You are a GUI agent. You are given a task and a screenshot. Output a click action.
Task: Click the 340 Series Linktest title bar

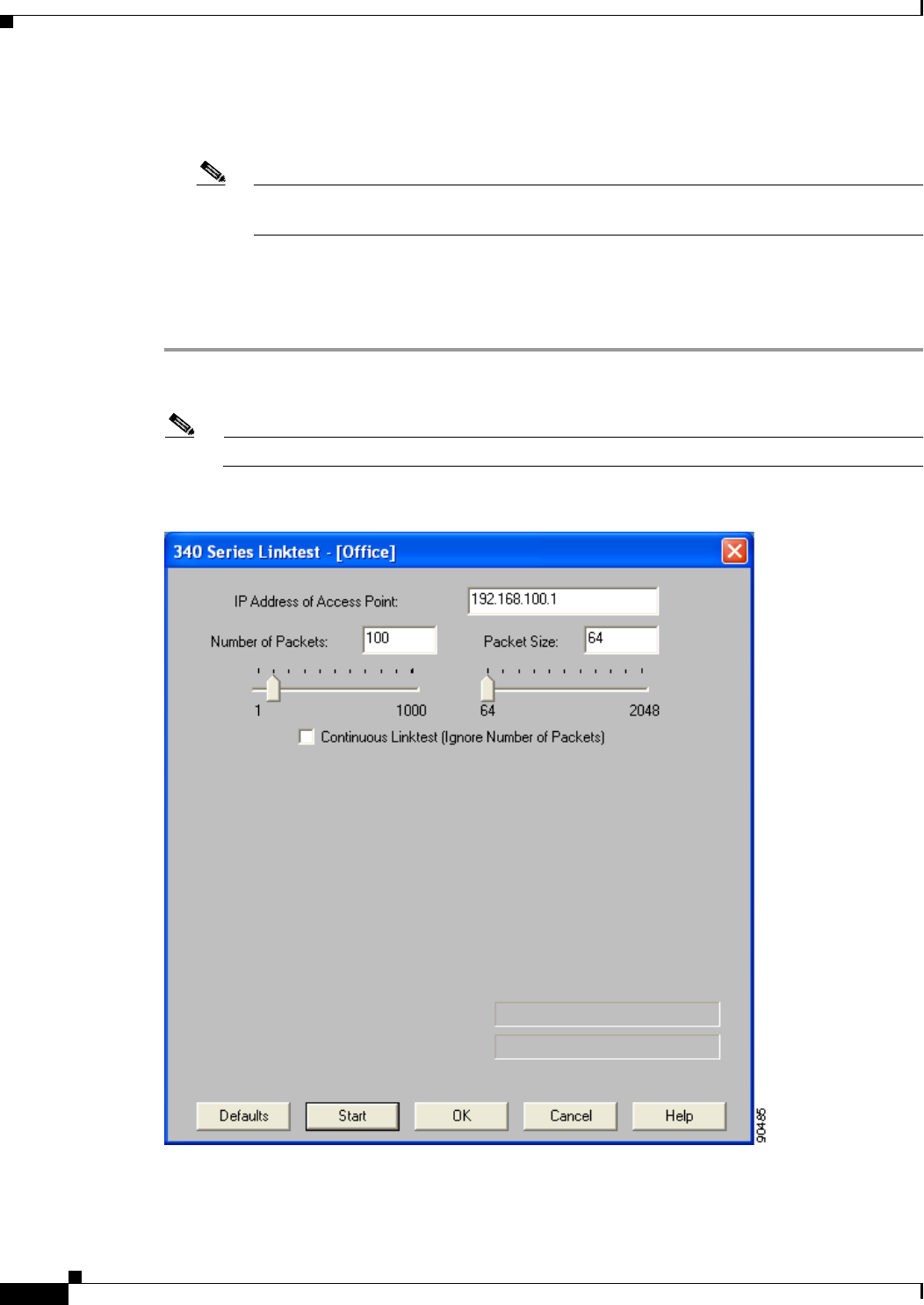click(x=458, y=551)
